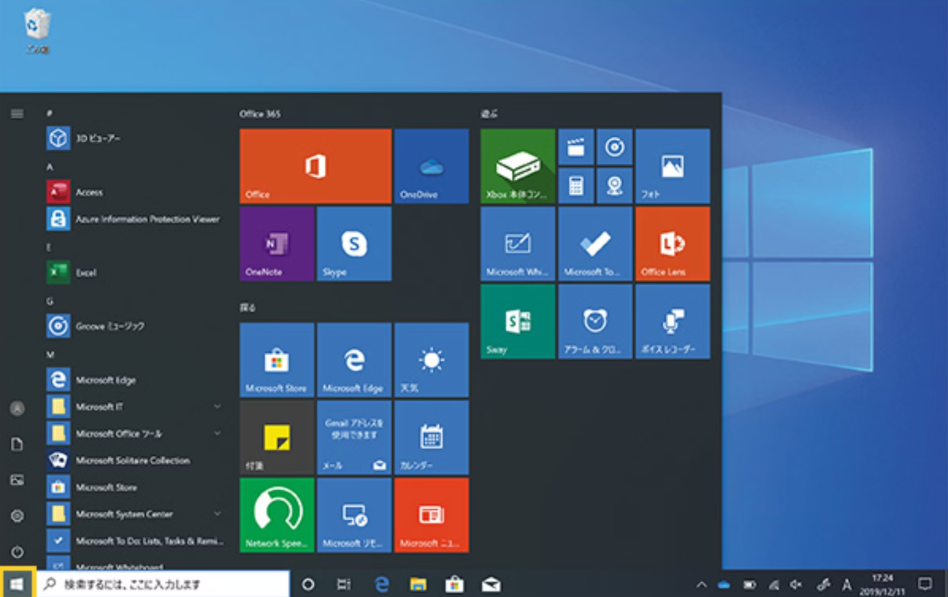Open the small Camera tile
This screenshot has height=597, width=948.
[x=614, y=186]
